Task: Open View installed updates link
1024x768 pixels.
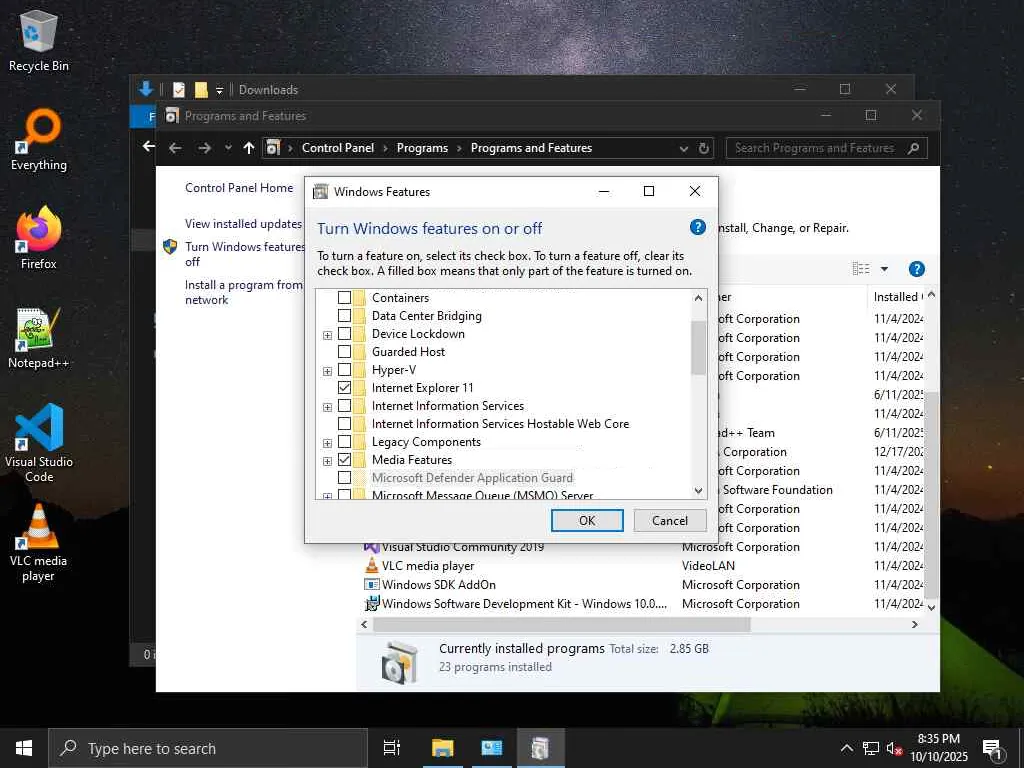Action: (244, 223)
